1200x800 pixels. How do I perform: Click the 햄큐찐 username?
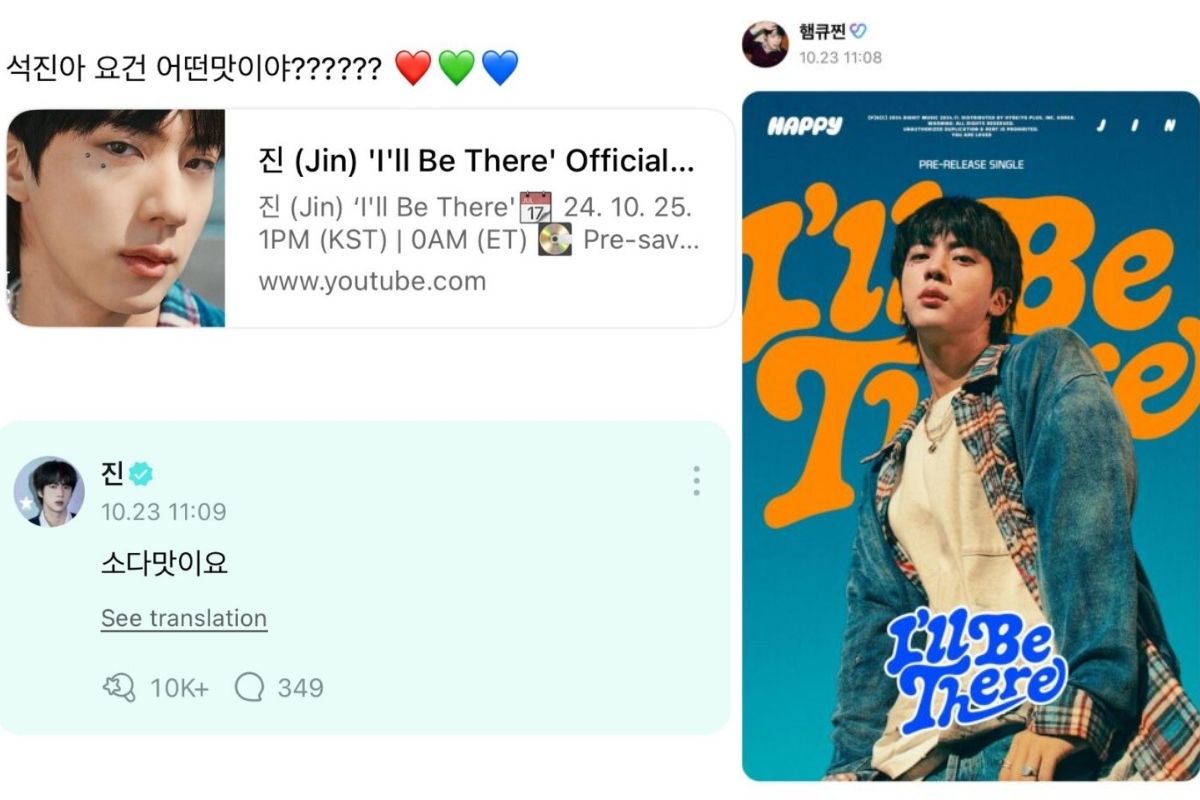click(822, 32)
